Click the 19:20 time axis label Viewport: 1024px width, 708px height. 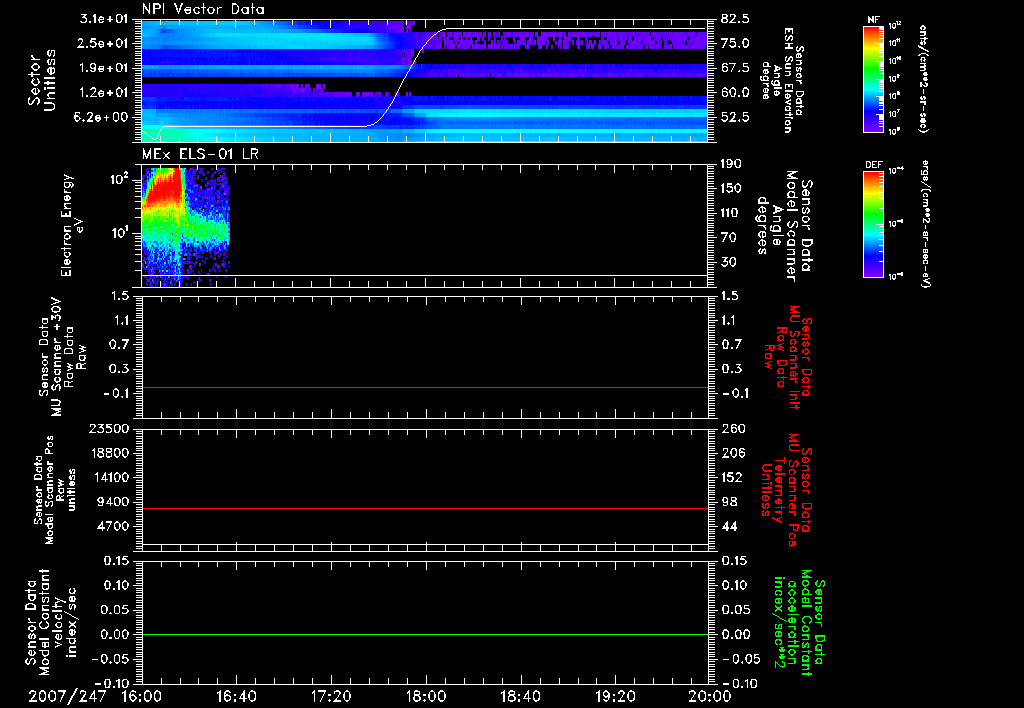click(615, 696)
